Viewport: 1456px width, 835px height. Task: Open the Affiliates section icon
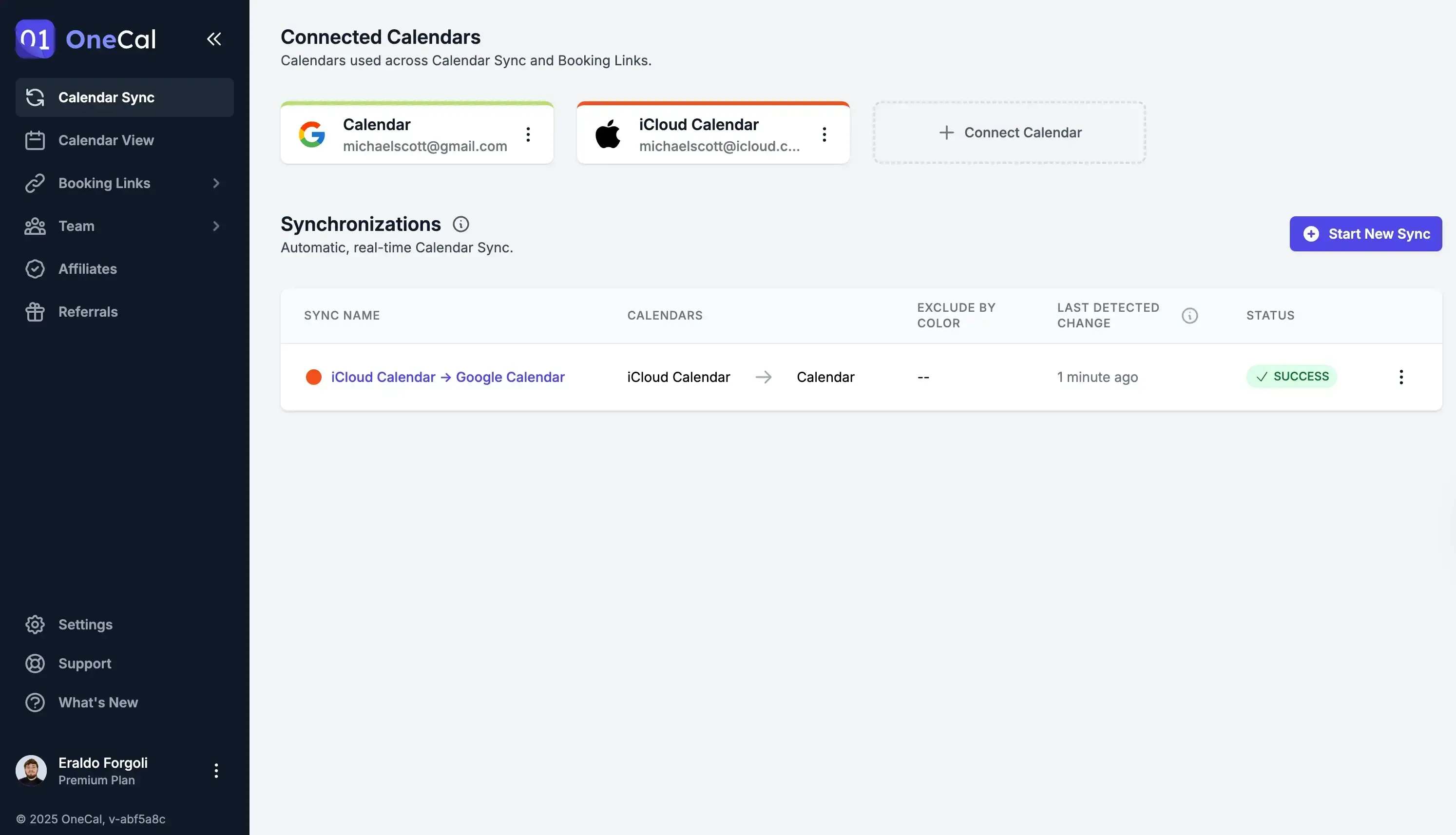[35, 268]
